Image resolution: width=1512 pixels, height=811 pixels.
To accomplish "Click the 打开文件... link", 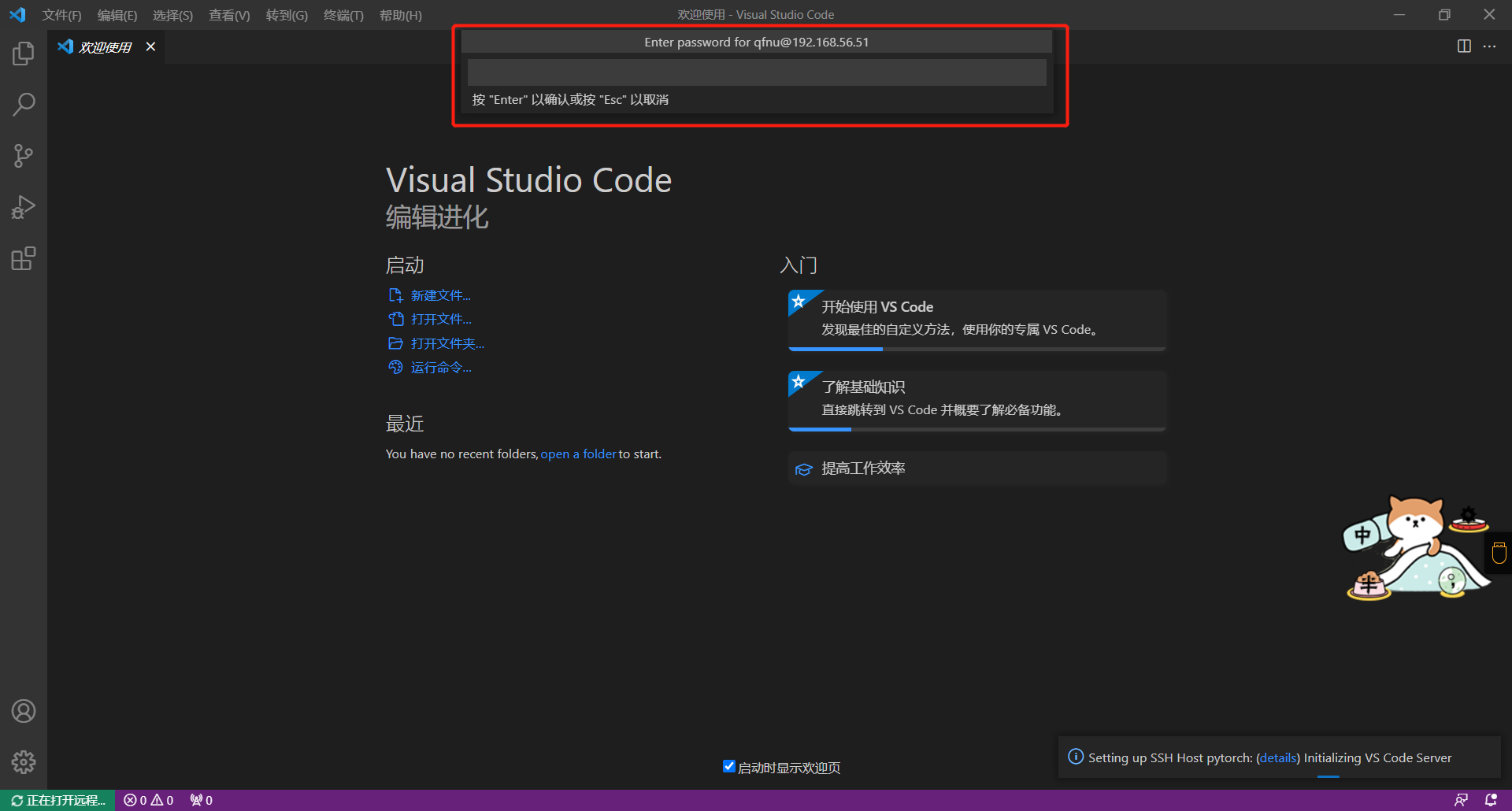I will (441, 319).
